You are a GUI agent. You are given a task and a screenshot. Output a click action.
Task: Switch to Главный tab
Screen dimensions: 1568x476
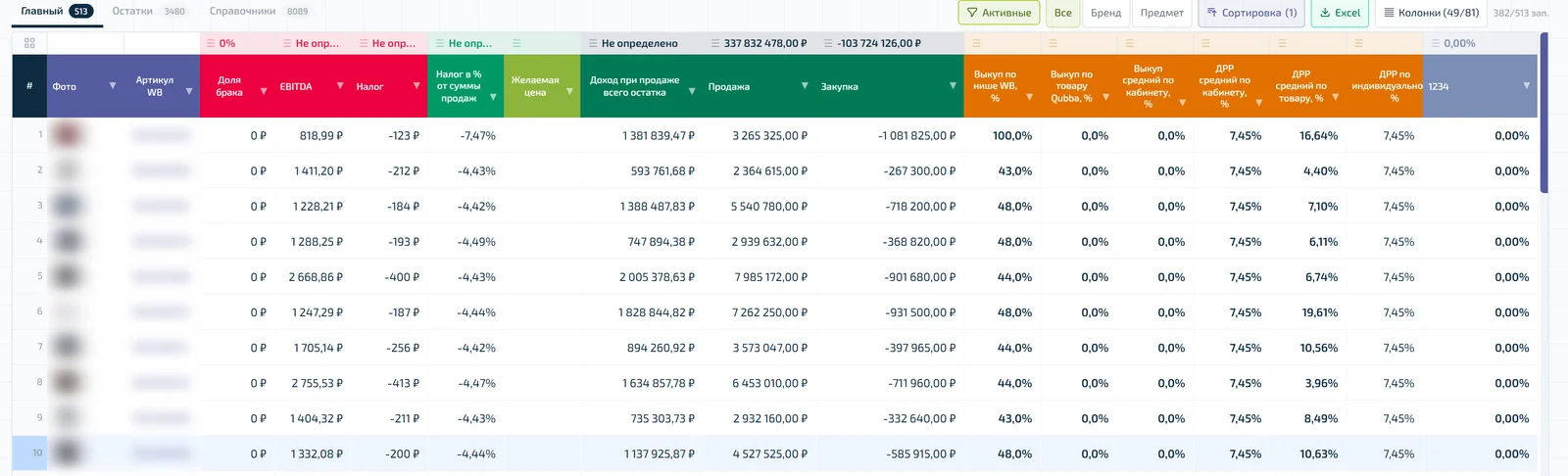click(57, 12)
